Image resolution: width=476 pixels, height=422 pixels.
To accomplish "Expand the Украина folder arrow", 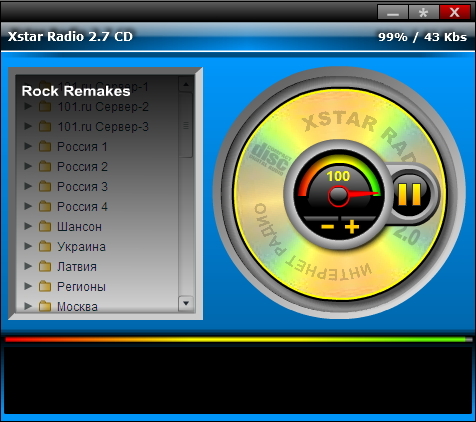I will pos(28,246).
